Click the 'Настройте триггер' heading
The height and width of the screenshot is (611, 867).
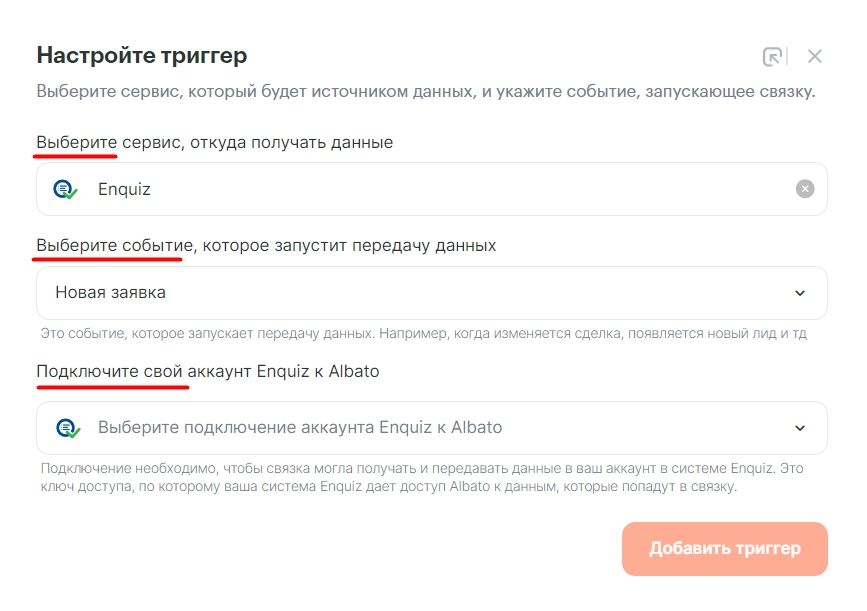point(142,55)
